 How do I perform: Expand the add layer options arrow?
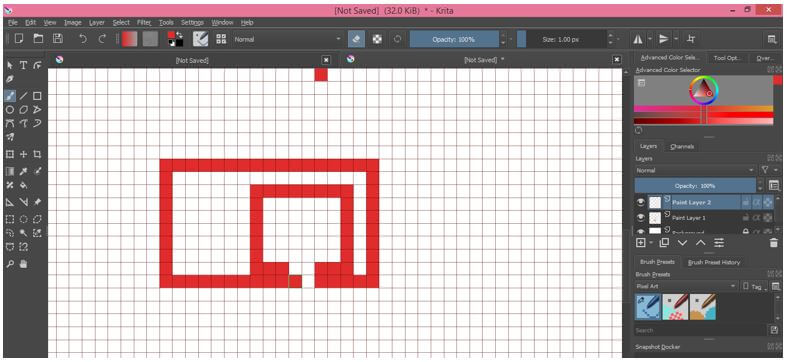click(651, 243)
